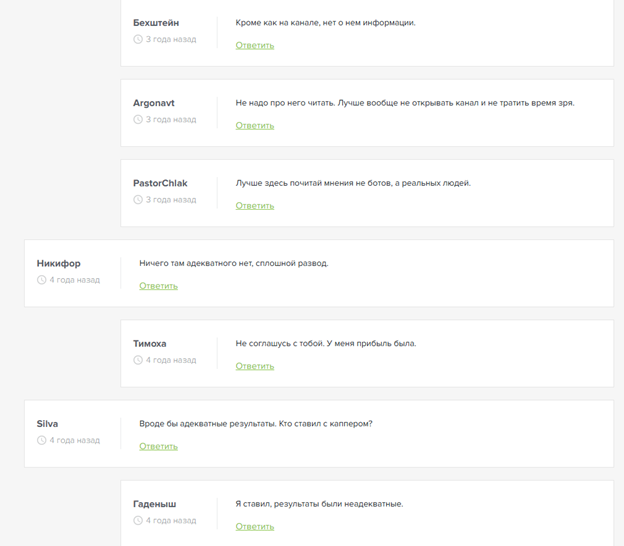
Task: Click Тимоха's comment text about прибыль
Action: tap(326, 343)
